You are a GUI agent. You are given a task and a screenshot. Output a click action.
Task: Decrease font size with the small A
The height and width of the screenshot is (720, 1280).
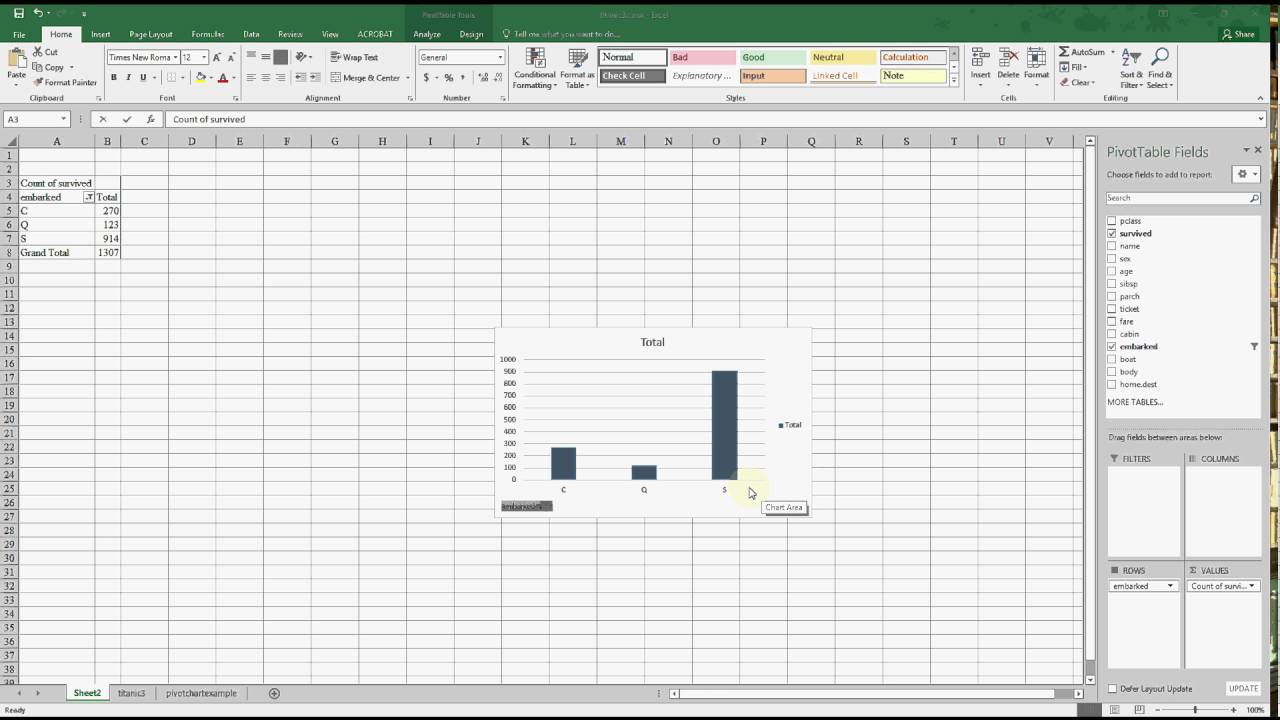tap(232, 57)
